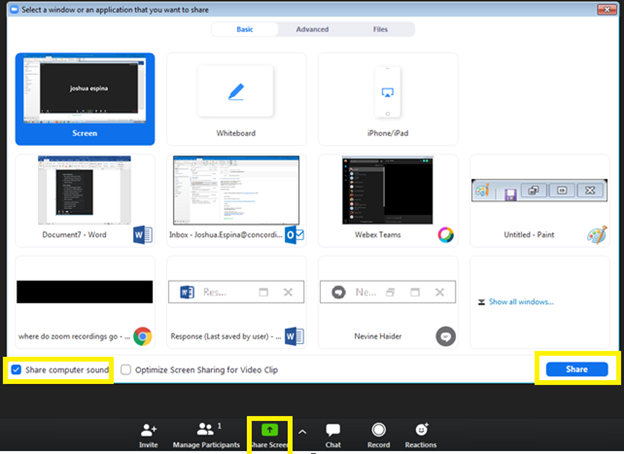The height and width of the screenshot is (454, 624).
Task: Select the Whiteboard sharing option
Action: pos(236,99)
